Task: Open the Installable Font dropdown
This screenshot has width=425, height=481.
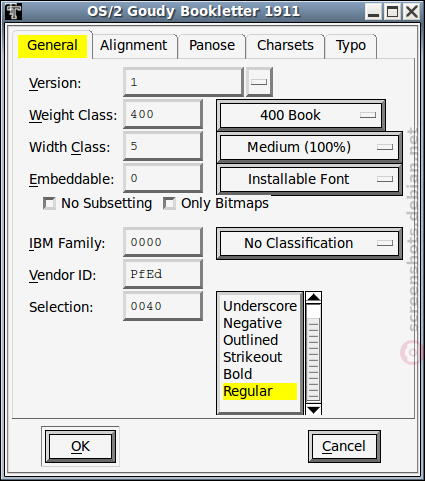Action: (x=309, y=179)
